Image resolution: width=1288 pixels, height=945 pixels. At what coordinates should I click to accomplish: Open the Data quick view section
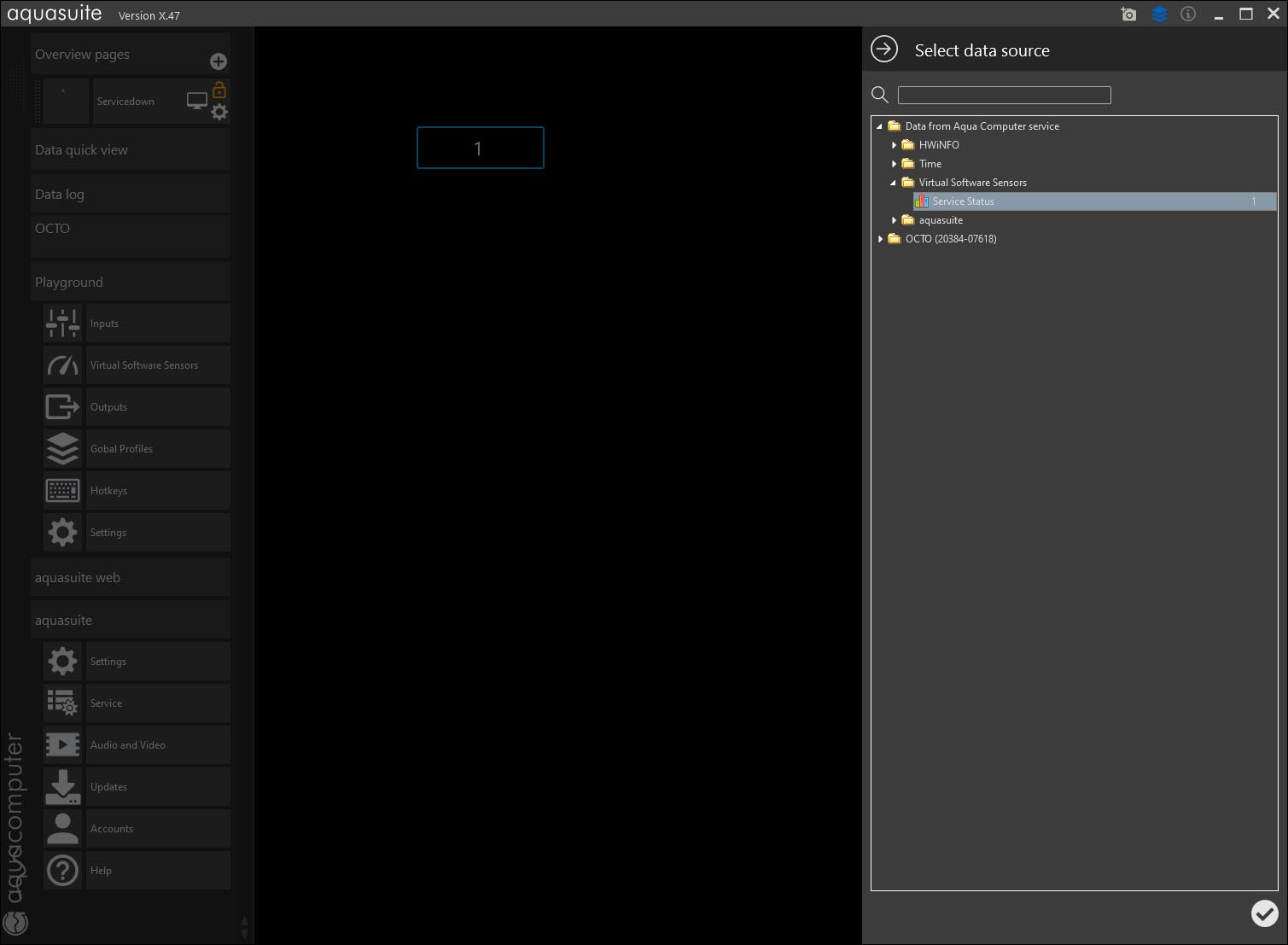[130, 150]
